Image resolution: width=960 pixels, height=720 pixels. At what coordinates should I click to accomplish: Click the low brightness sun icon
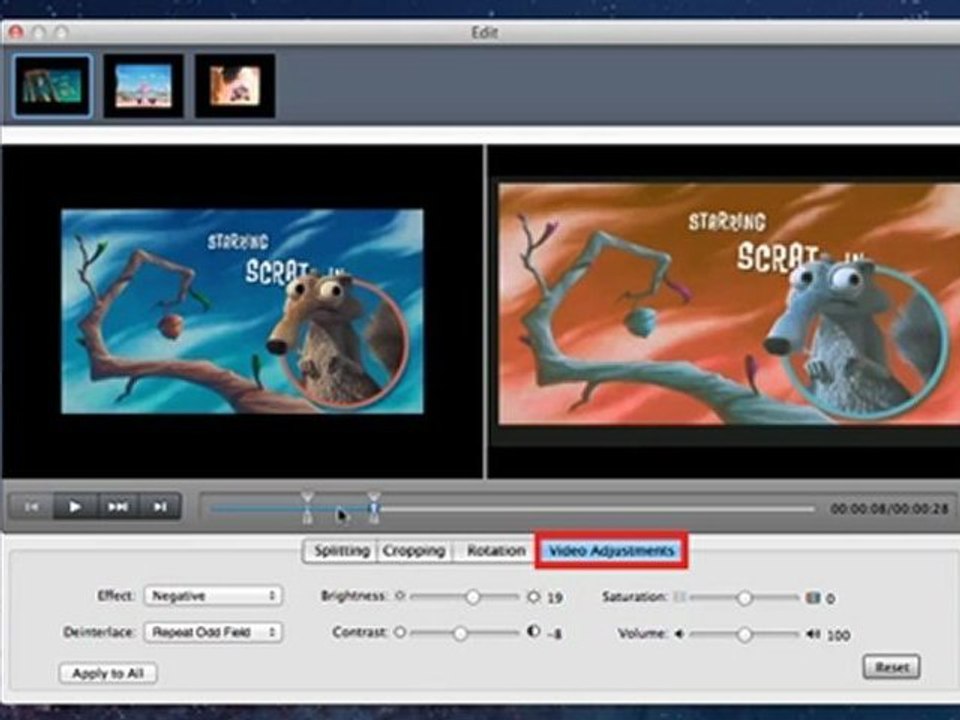point(400,595)
